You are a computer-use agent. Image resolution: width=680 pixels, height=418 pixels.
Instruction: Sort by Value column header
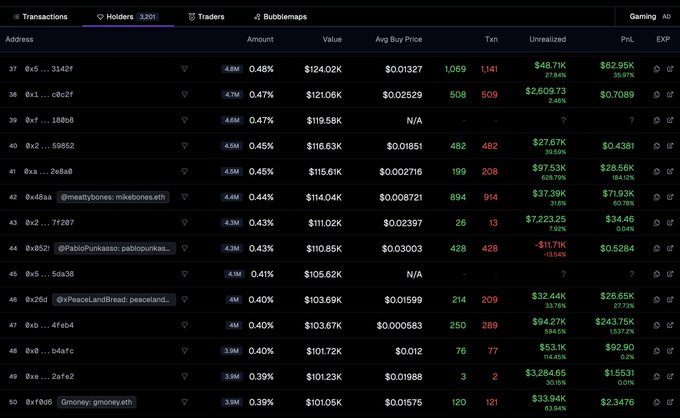click(x=332, y=39)
